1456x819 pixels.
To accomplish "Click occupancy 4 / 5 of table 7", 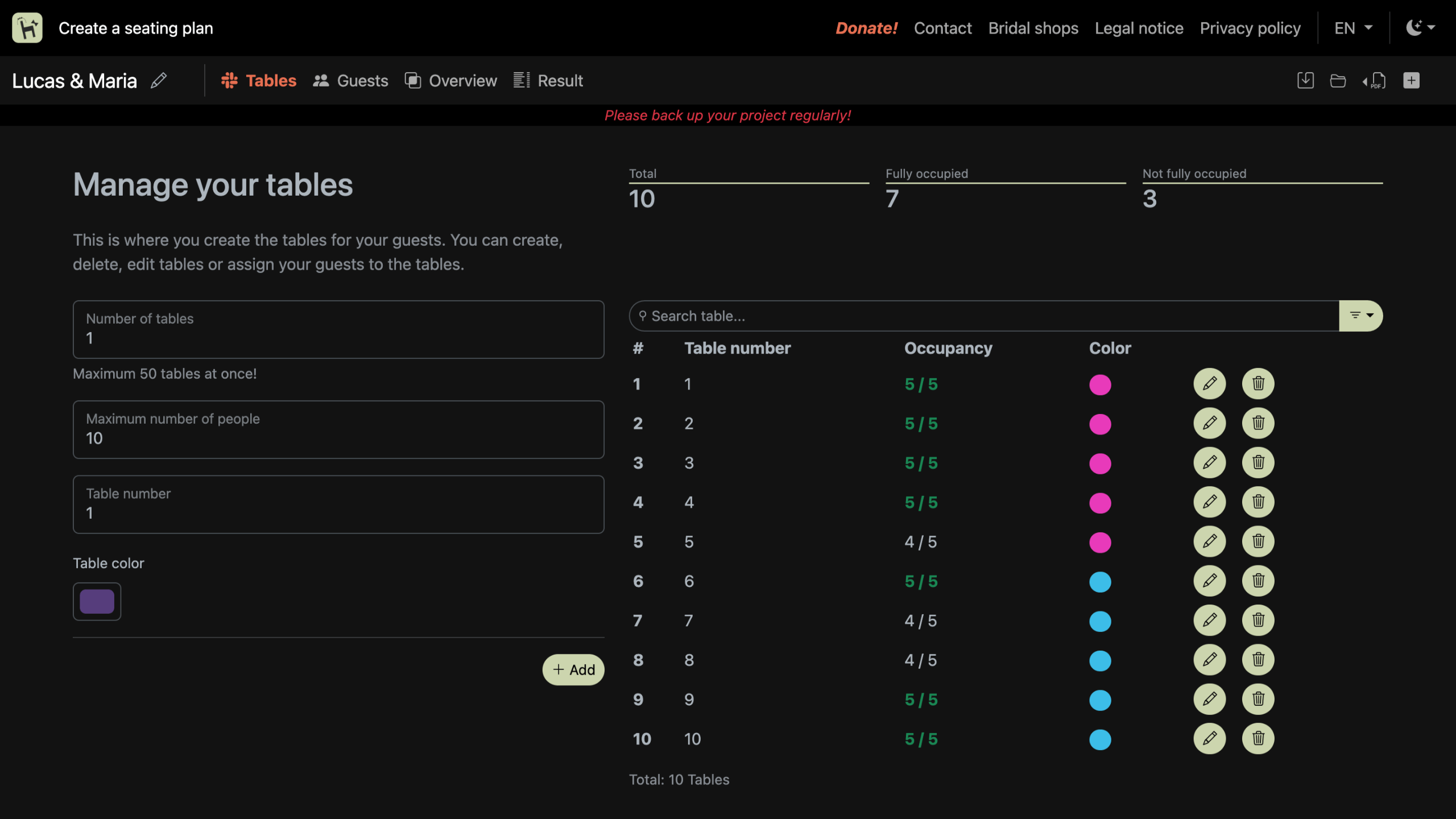I will tap(920, 621).
